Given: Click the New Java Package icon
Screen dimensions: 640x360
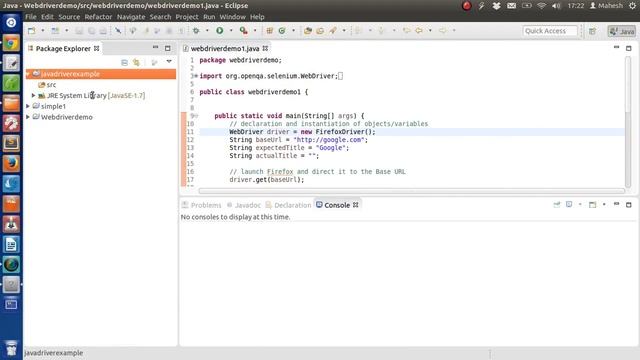Looking at the screenshot, I should coord(269,31).
